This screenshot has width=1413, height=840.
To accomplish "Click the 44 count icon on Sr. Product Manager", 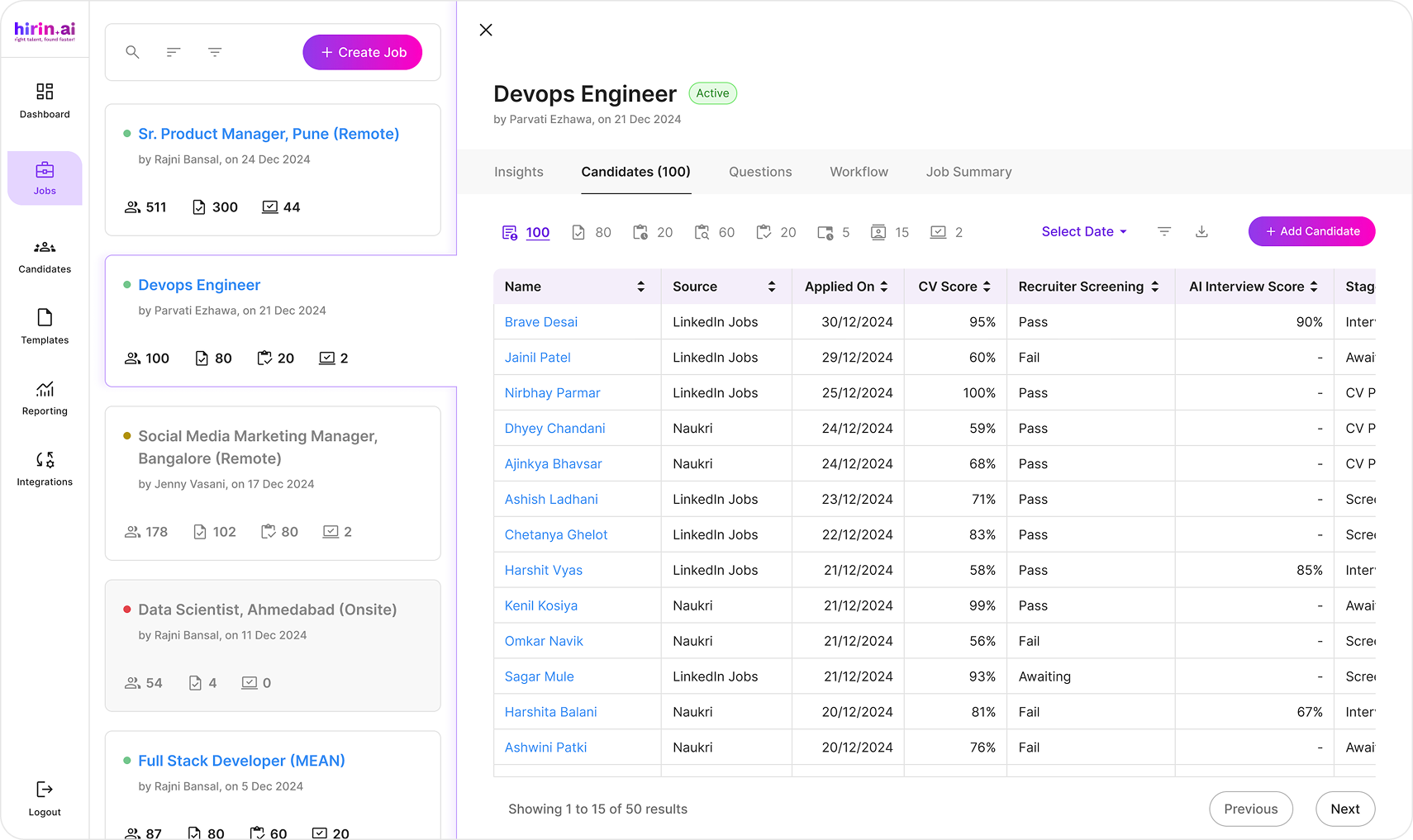I will (x=270, y=207).
